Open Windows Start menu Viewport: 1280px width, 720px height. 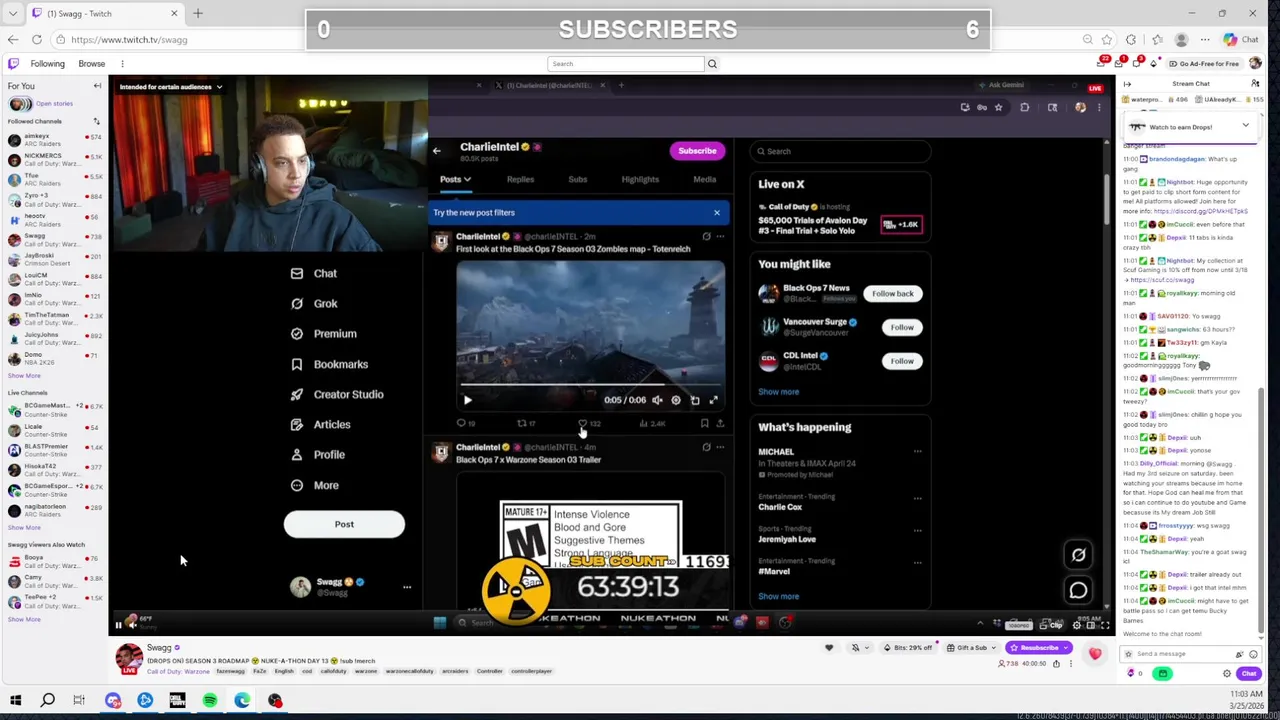coord(15,701)
